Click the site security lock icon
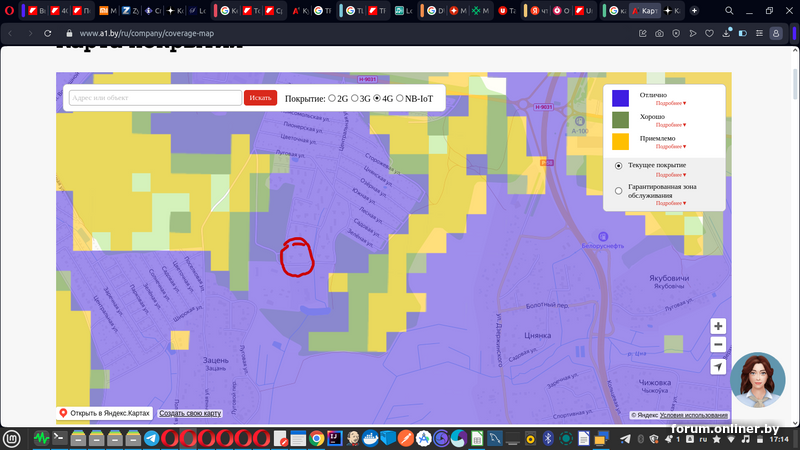Image resolution: width=800 pixels, height=450 pixels. 69,33
